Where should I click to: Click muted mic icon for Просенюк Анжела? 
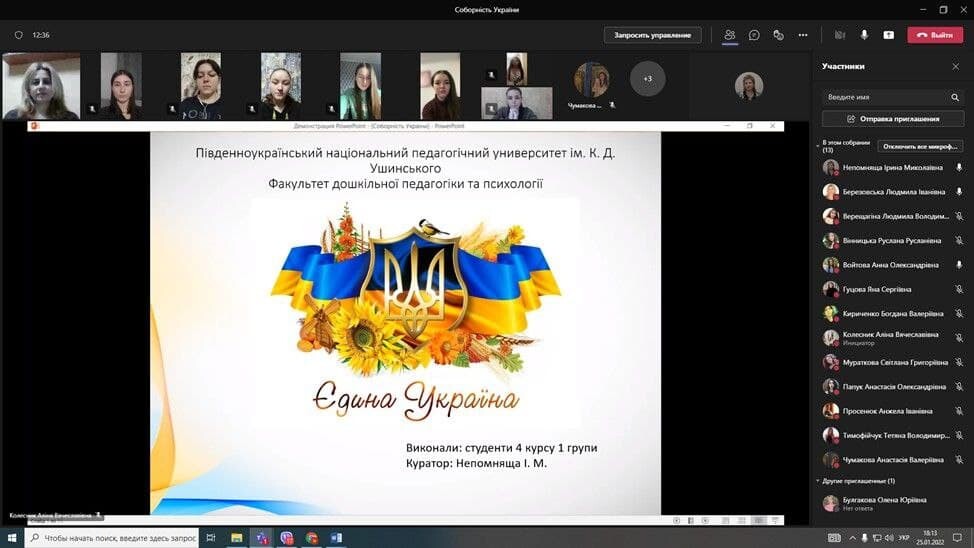click(959, 411)
